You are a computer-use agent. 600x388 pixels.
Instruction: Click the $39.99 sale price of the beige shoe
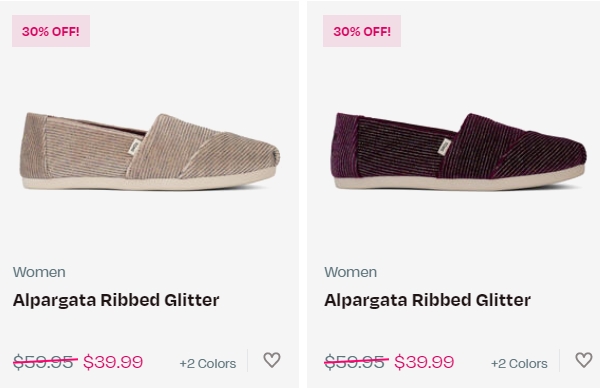(113, 362)
